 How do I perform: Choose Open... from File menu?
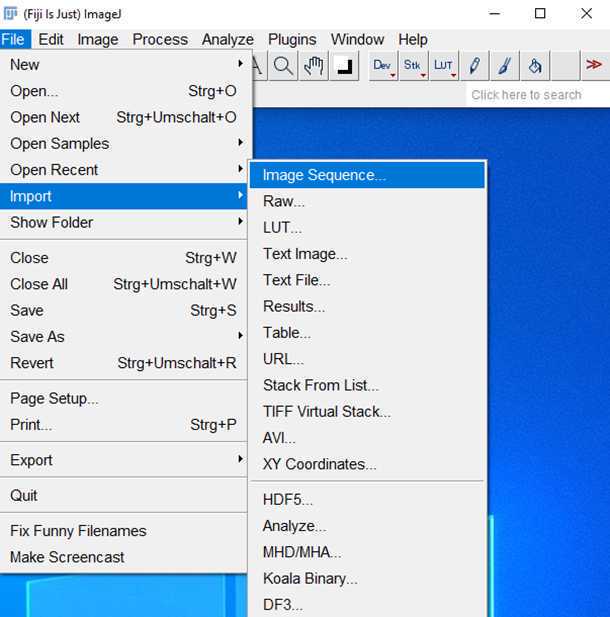(124, 91)
